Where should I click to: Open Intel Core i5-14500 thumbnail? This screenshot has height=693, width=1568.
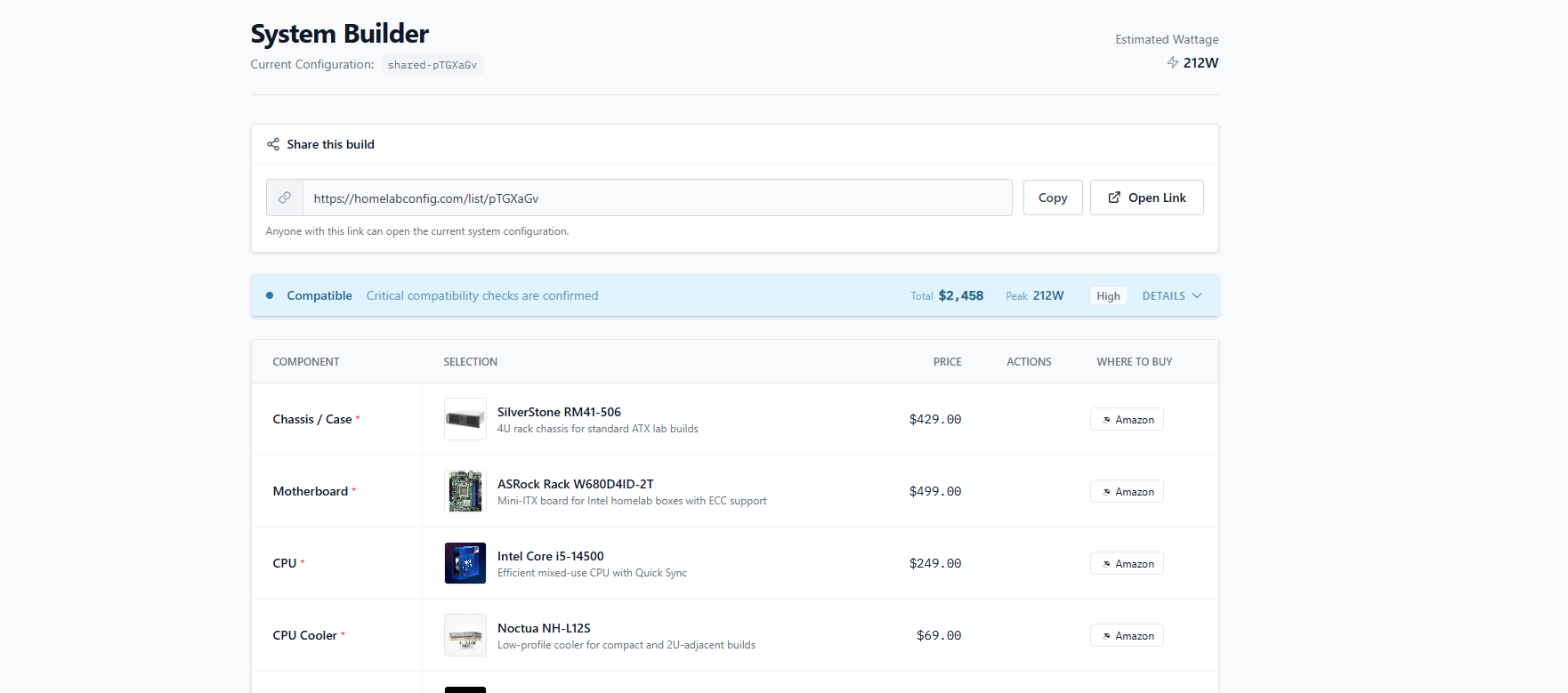click(465, 563)
